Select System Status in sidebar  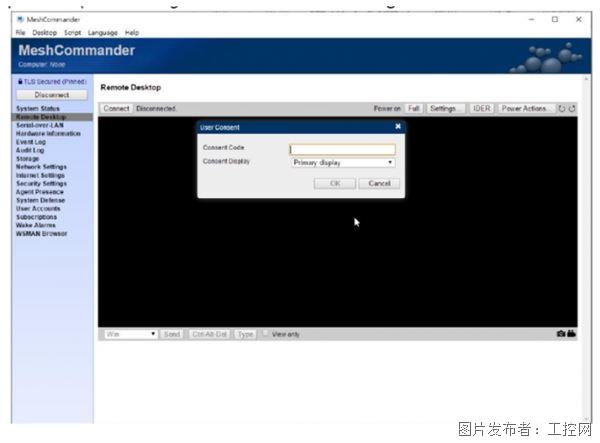[x=38, y=109]
